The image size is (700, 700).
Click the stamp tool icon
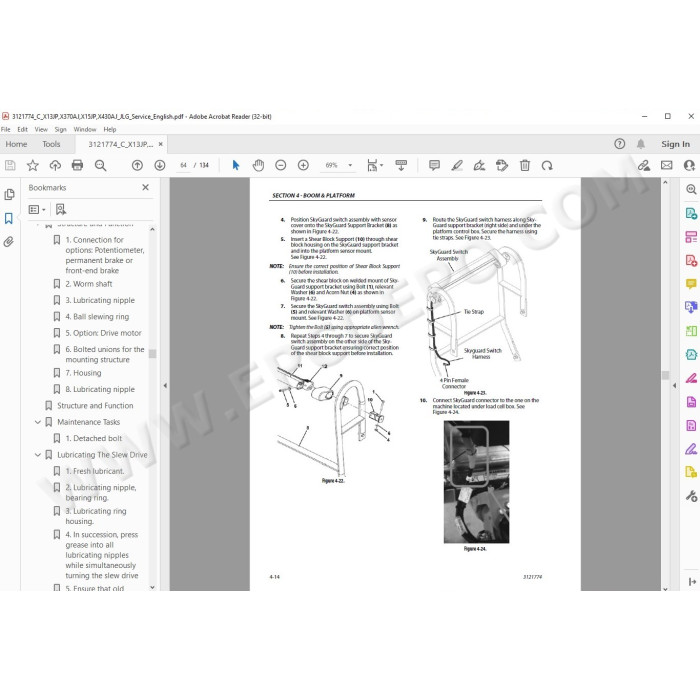pyautogui.click(x=502, y=166)
